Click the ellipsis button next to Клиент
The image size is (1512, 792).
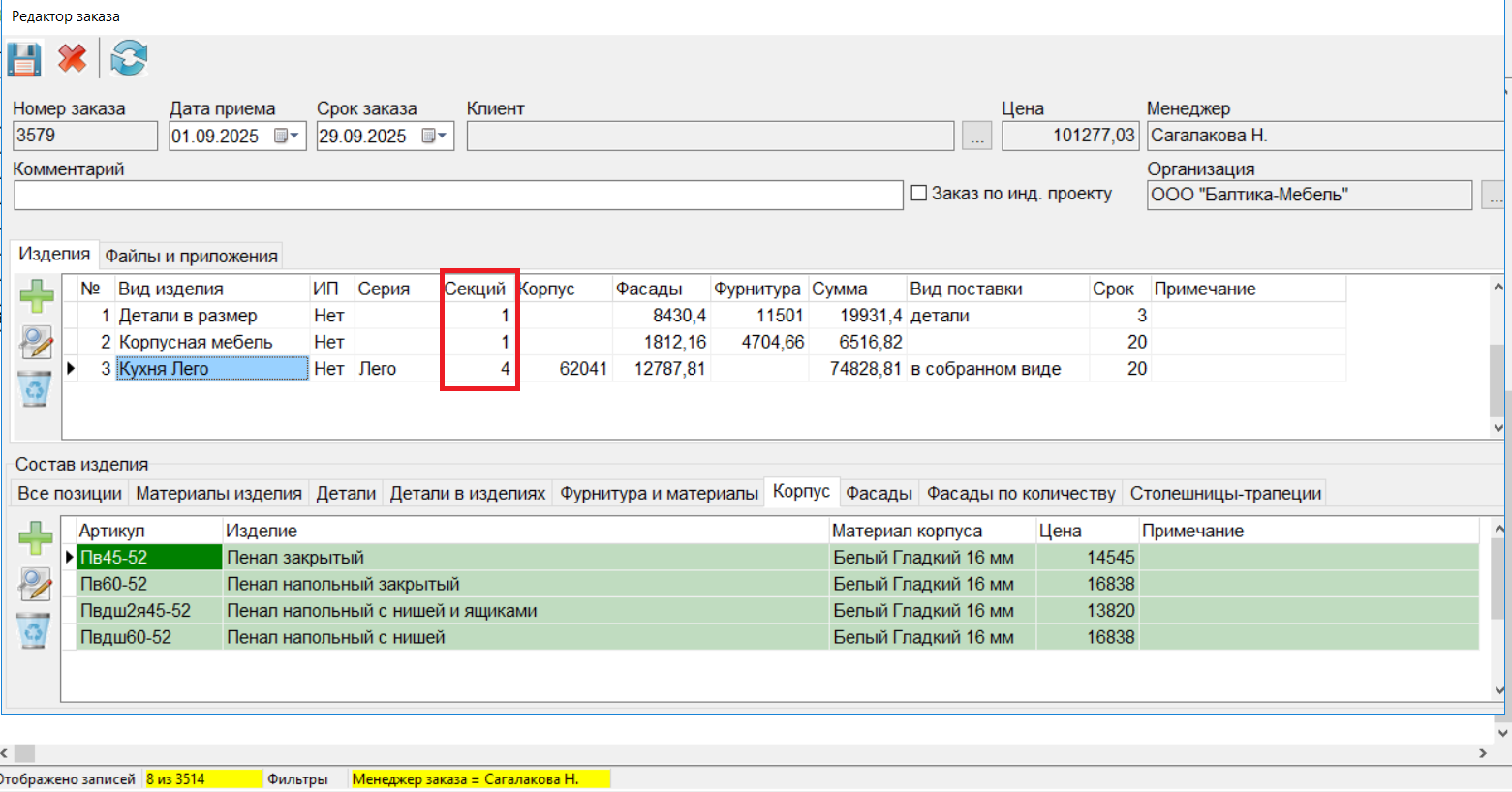click(976, 137)
